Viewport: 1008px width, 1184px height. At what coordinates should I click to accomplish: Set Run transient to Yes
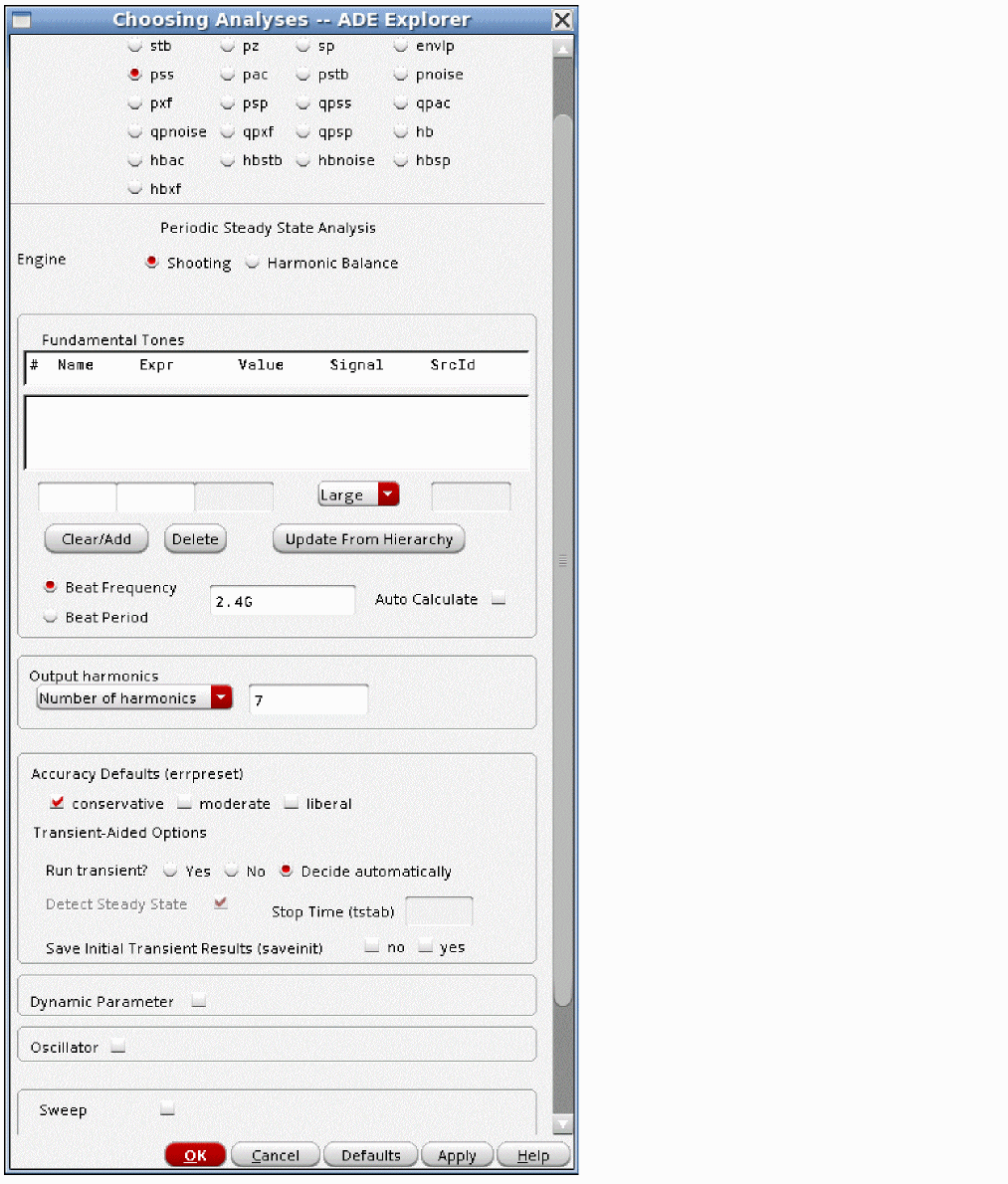click(x=170, y=871)
